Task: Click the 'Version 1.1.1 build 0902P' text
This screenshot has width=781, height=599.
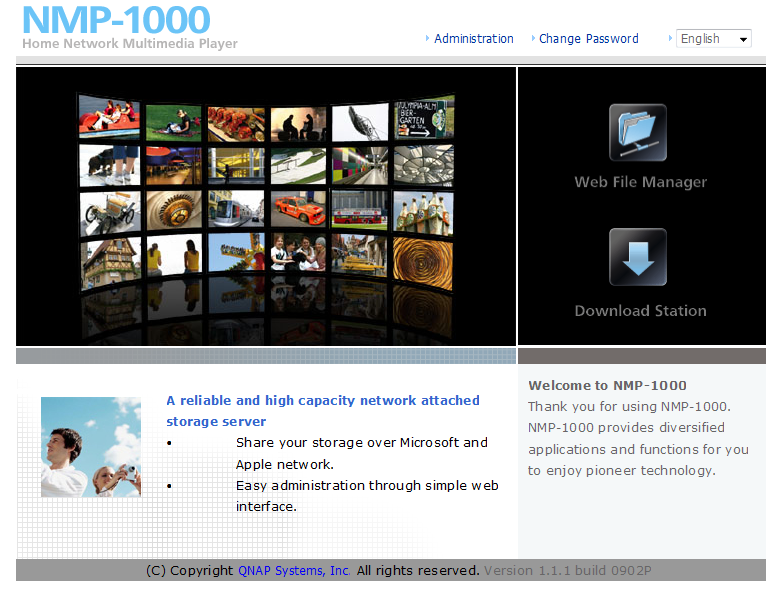Action: (x=567, y=571)
